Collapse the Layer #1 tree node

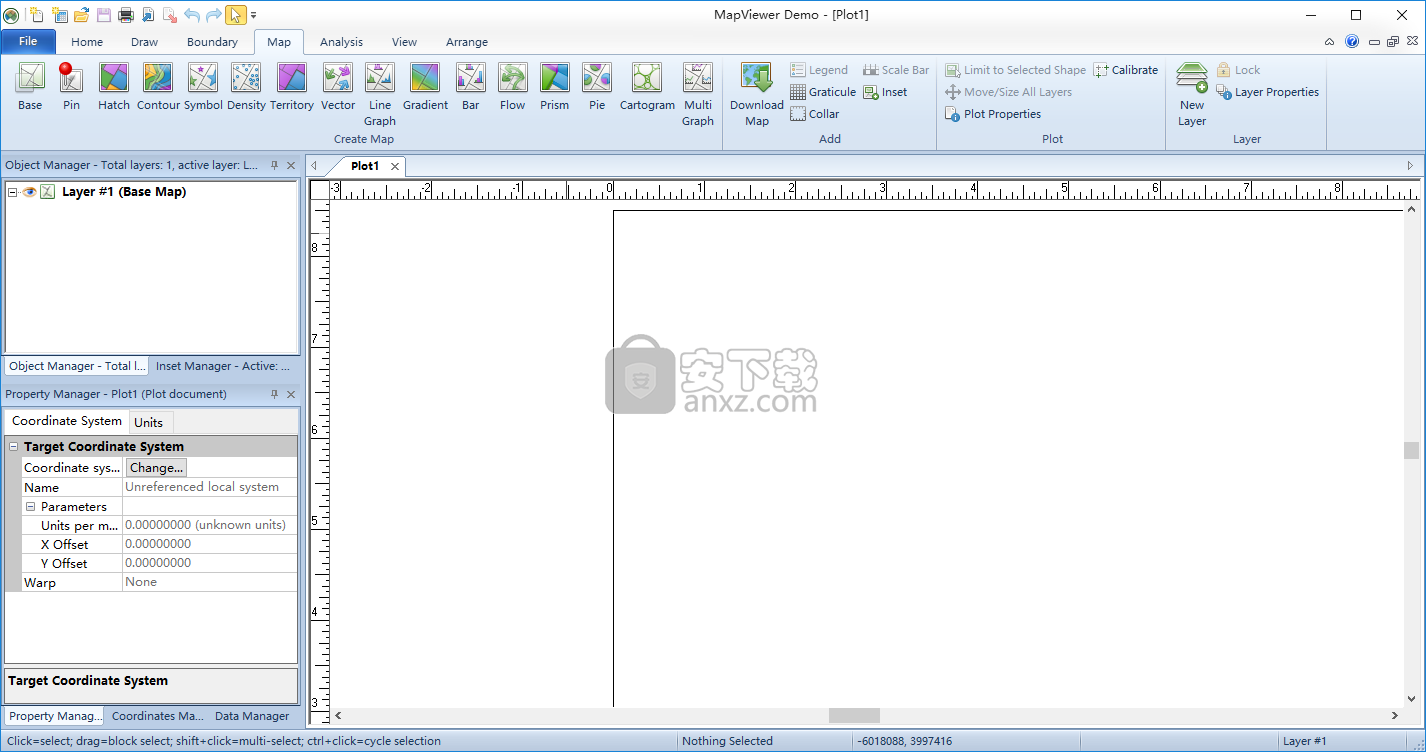click(x=12, y=192)
